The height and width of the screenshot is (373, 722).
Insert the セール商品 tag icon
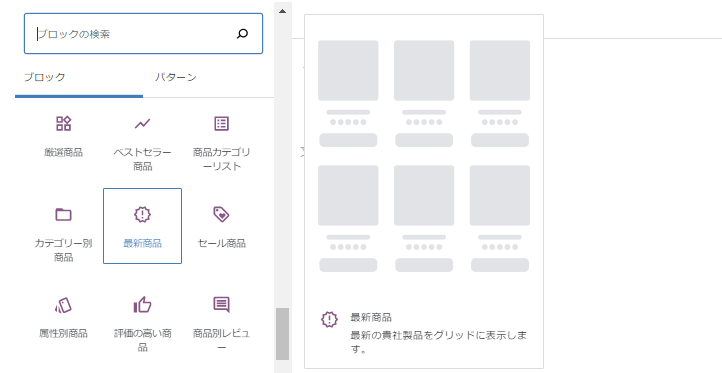[221, 214]
